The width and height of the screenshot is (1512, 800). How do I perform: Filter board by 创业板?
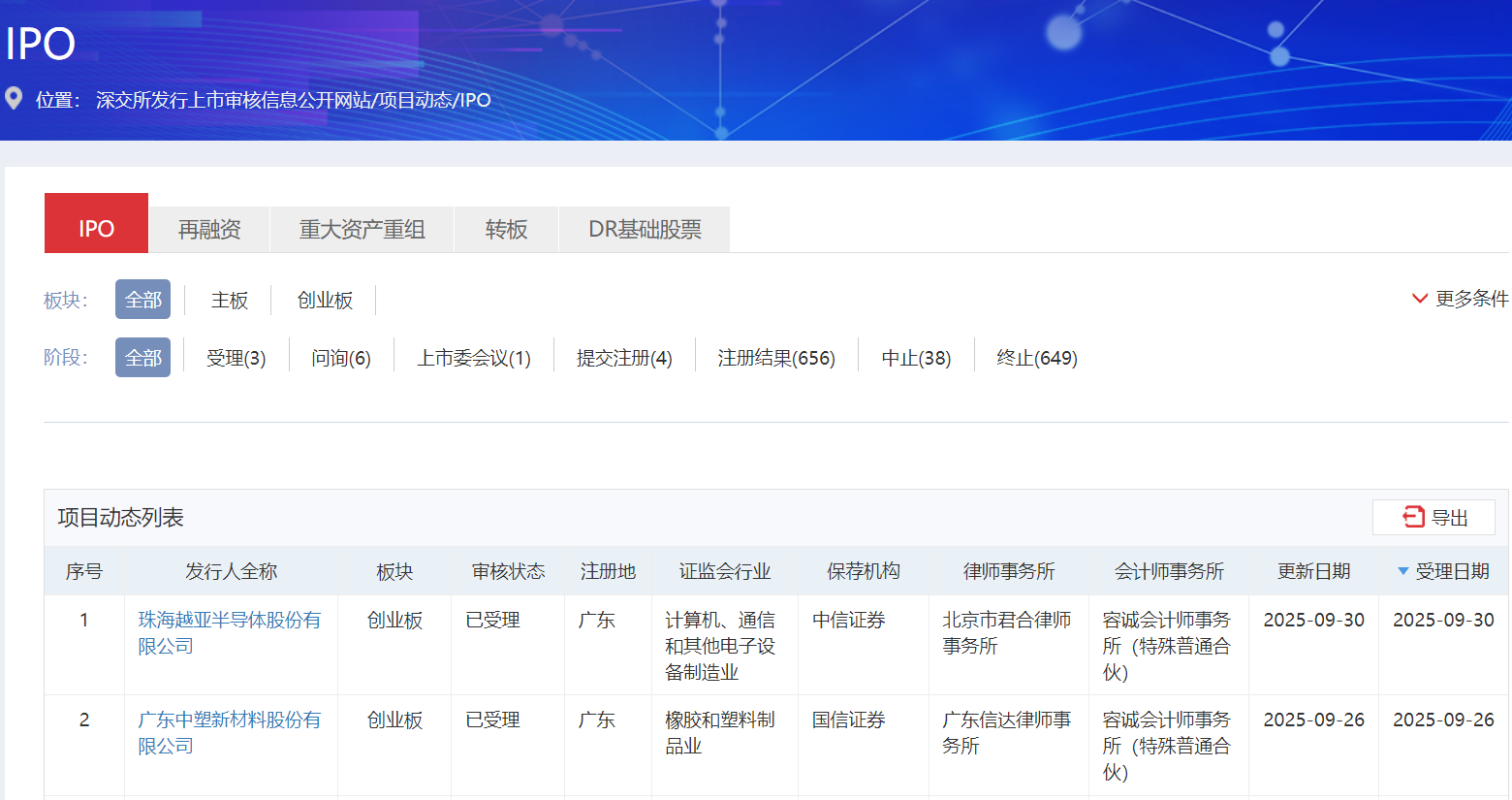(325, 301)
